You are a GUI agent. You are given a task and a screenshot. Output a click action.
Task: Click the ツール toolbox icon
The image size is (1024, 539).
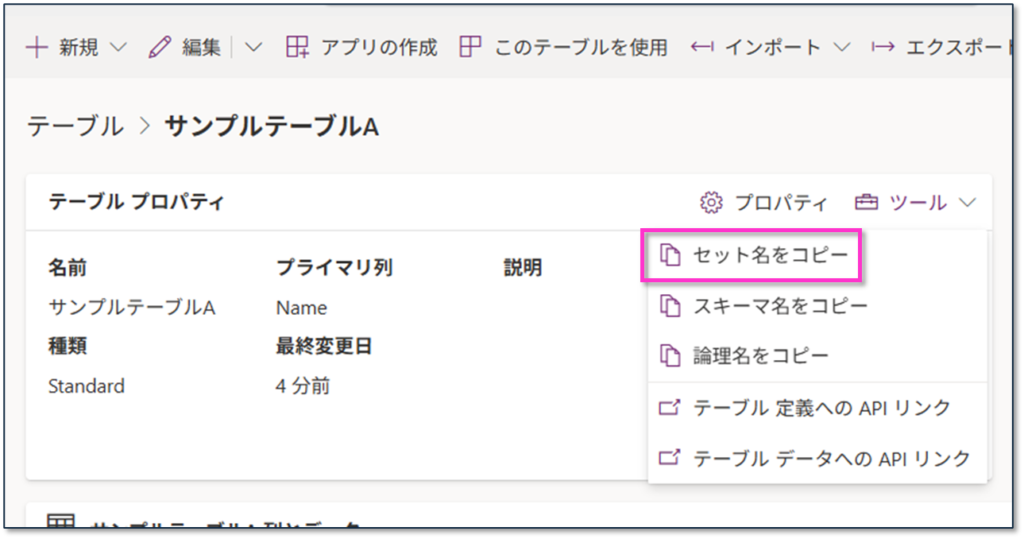point(866,203)
